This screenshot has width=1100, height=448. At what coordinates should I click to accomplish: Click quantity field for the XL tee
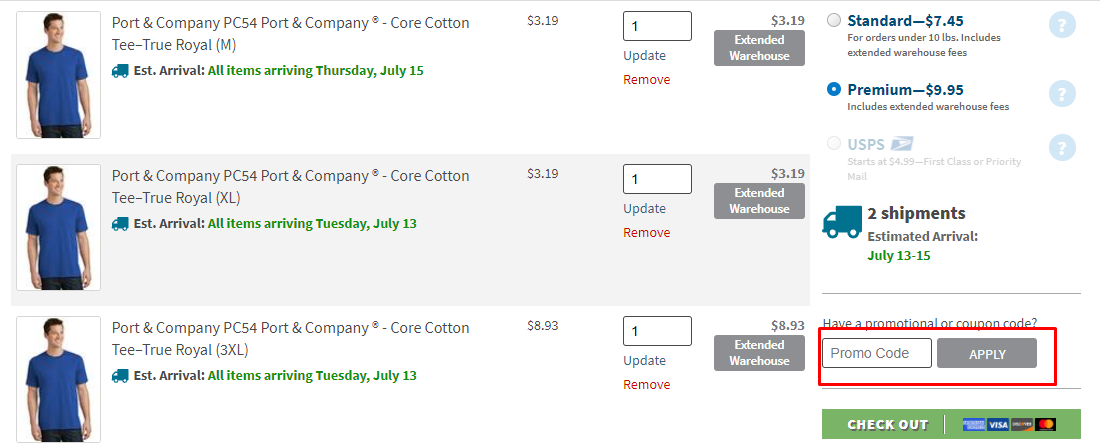tap(656, 179)
